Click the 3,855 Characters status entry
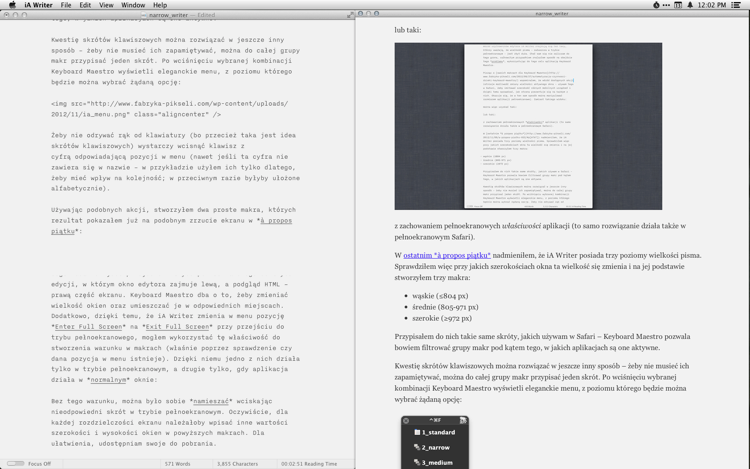 (x=237, y=464)
